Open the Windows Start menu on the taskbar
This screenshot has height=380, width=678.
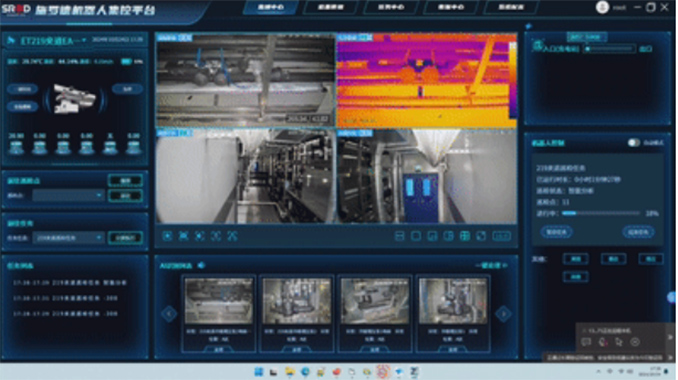pos(259,372)
